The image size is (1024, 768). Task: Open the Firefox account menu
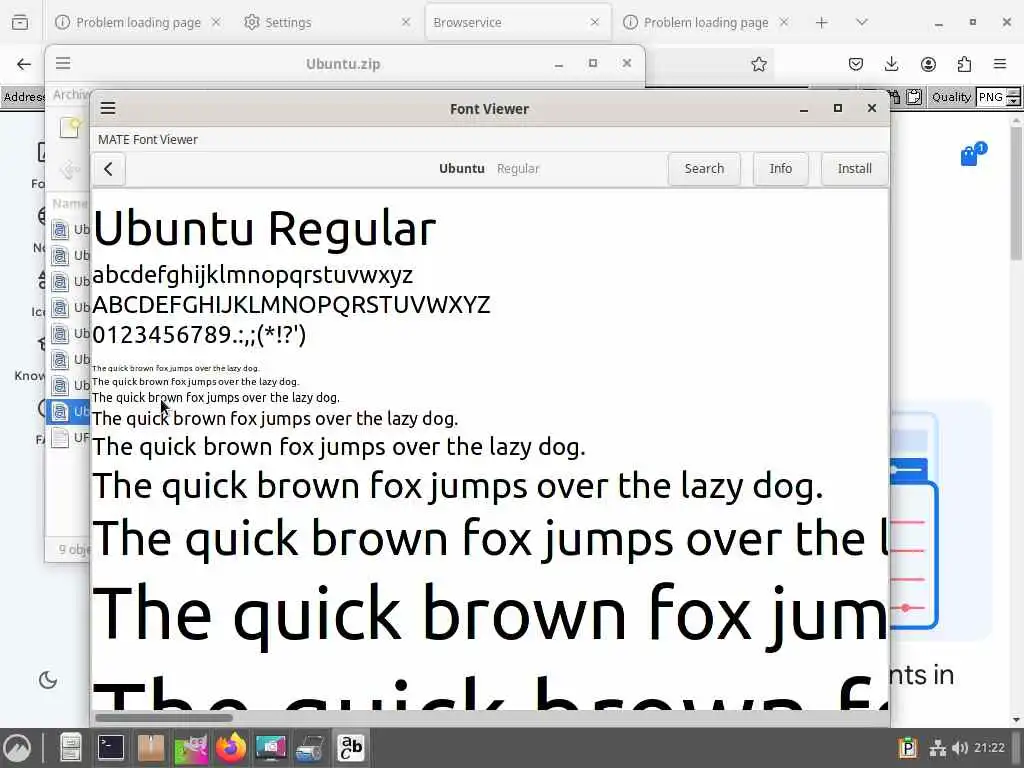pos(928,64)
